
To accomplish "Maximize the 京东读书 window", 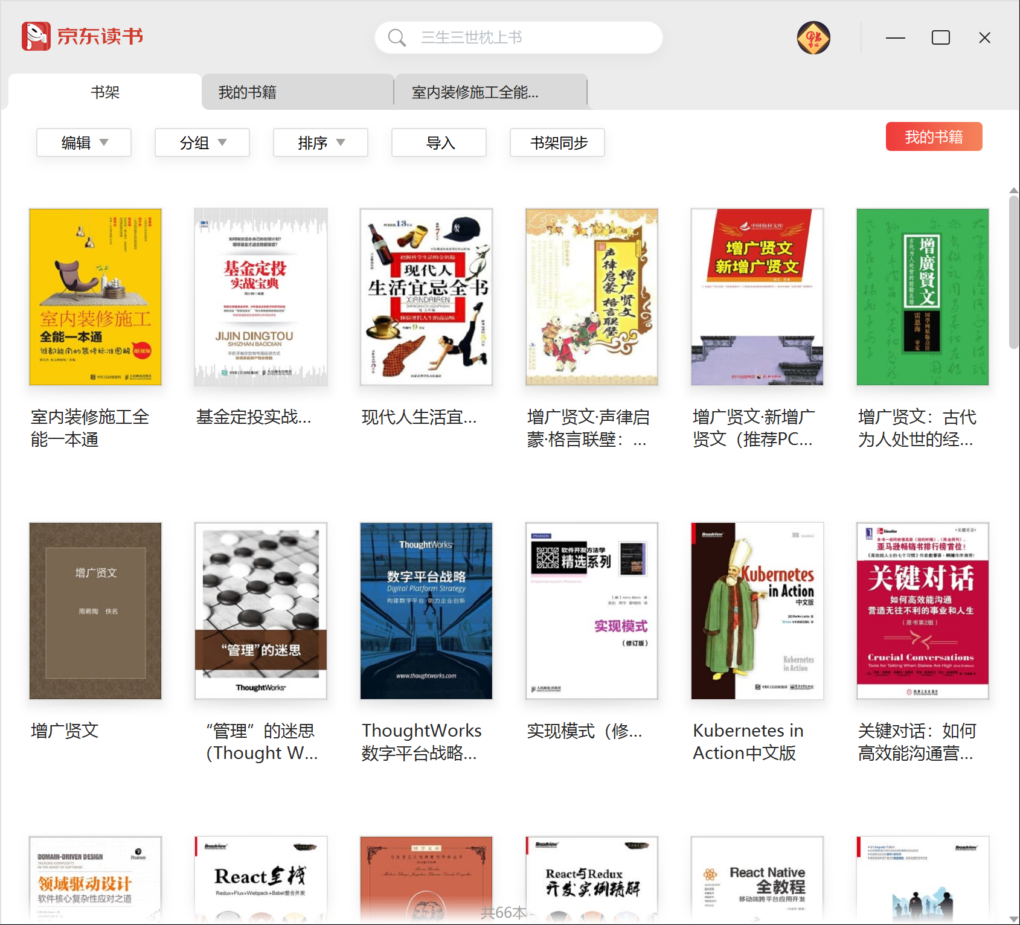I will click(941, 38).
